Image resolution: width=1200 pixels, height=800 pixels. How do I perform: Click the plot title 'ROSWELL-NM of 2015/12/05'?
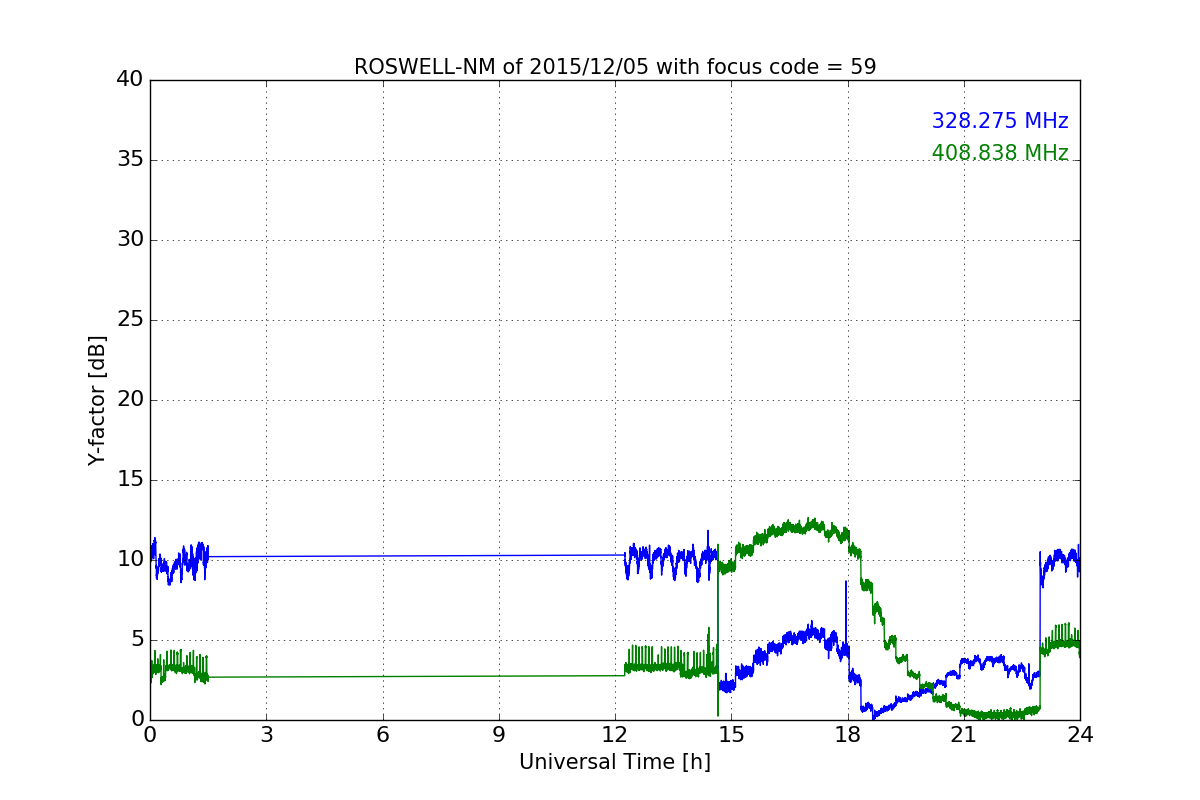(615, 67)
